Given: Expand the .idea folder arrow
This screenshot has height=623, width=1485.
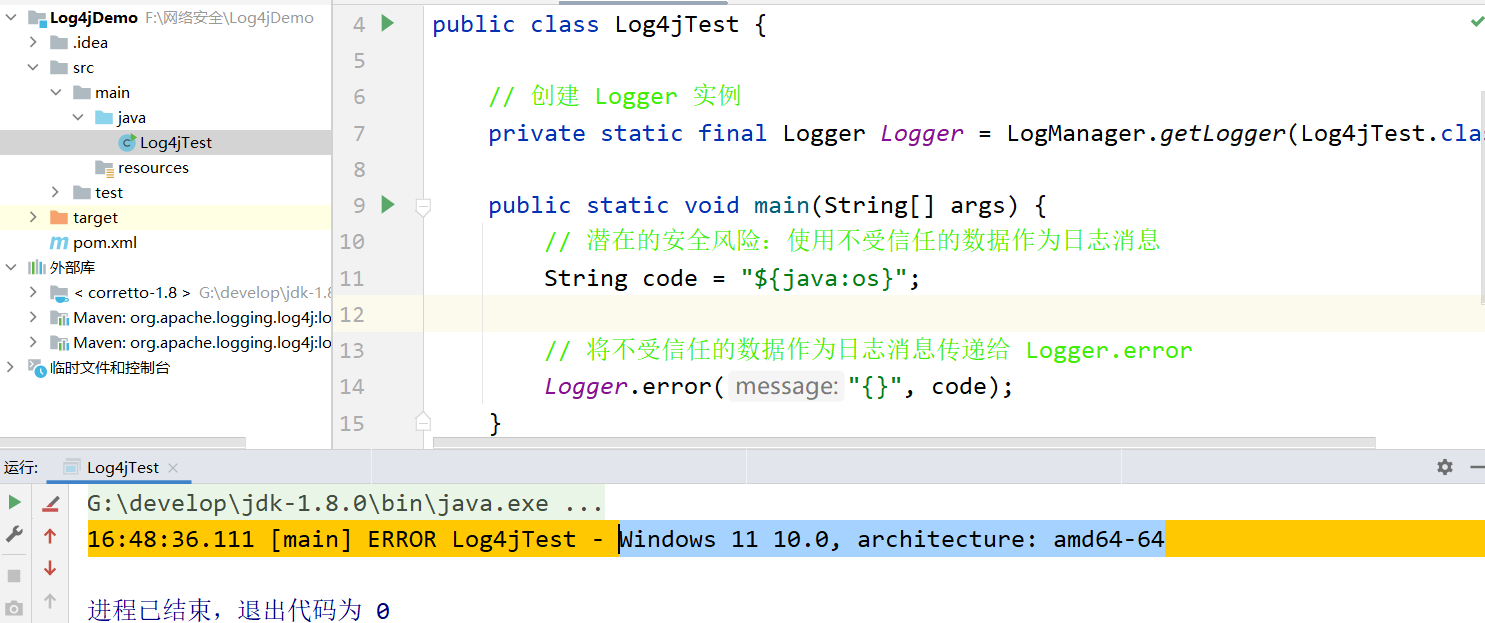Looking at the screenshot, I should click(x=33, y=42).
